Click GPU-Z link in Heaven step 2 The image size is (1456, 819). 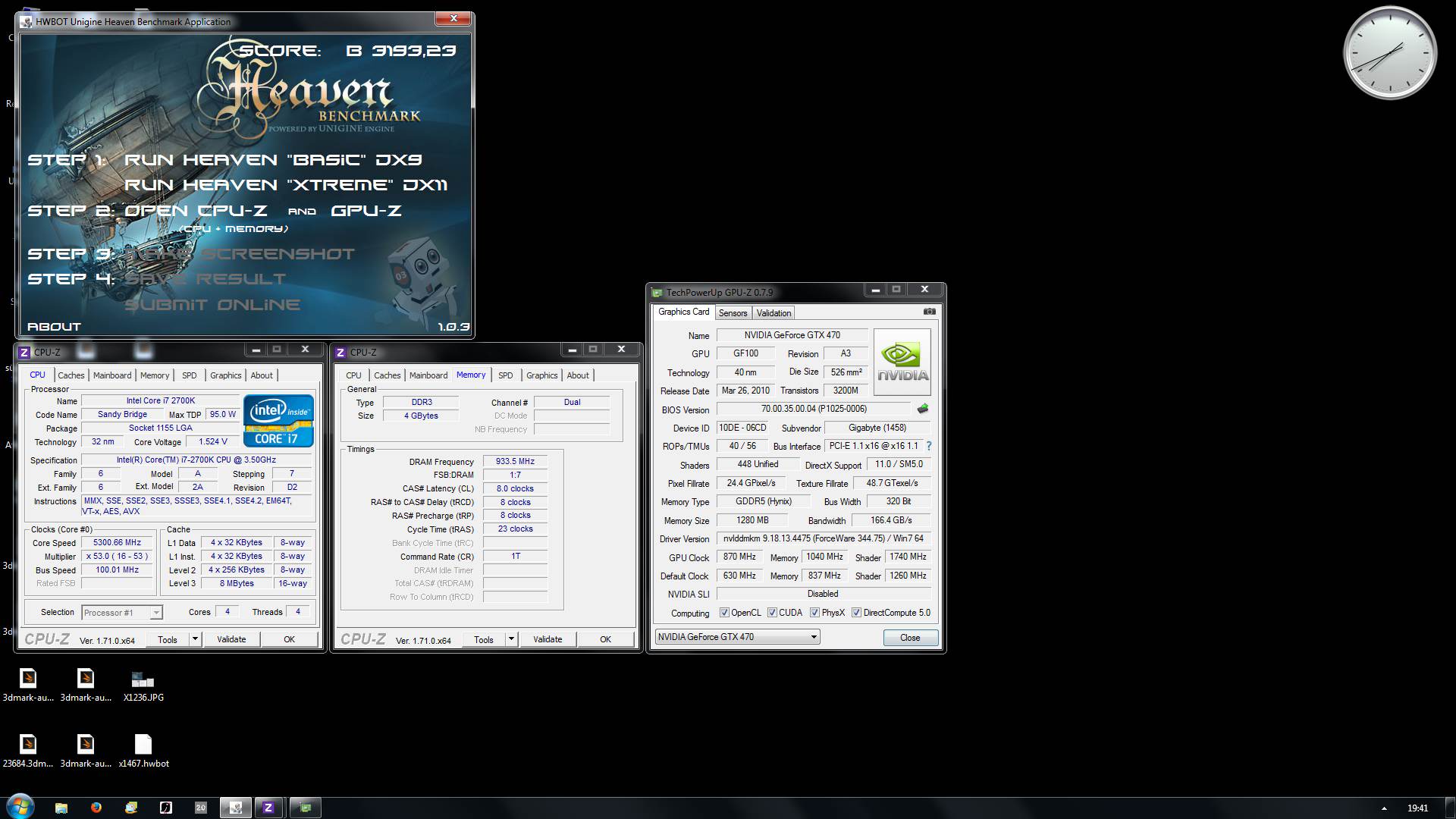point(366,211)
